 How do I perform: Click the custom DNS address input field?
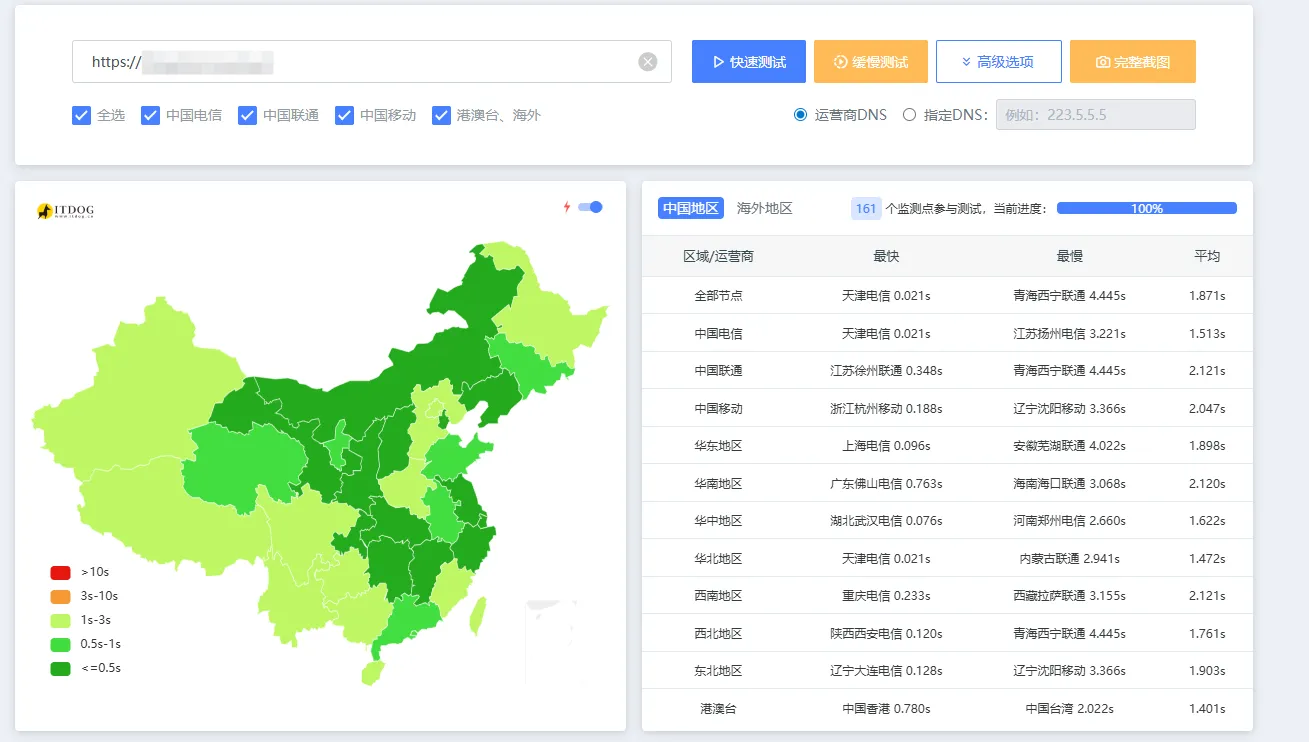tap(1095, 115)
